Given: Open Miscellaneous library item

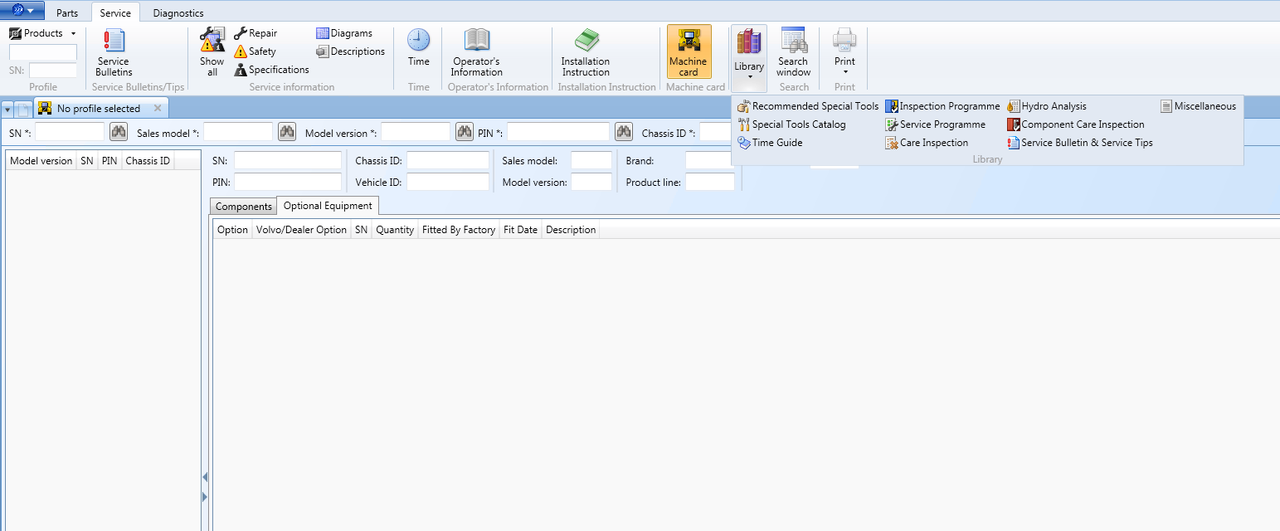Looking at the screenshot, I should [1198, 106].
